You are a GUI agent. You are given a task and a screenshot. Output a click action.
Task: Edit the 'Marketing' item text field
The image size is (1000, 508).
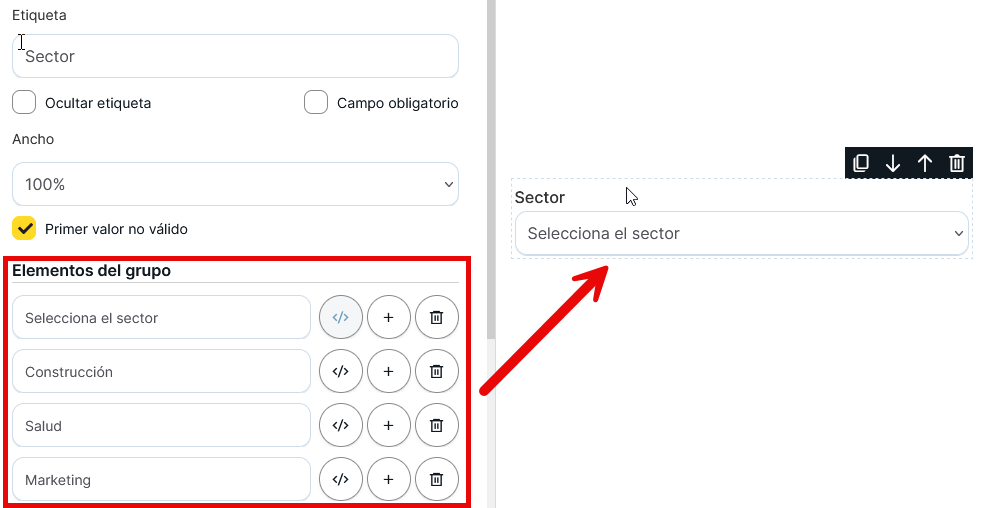point(161,479)
